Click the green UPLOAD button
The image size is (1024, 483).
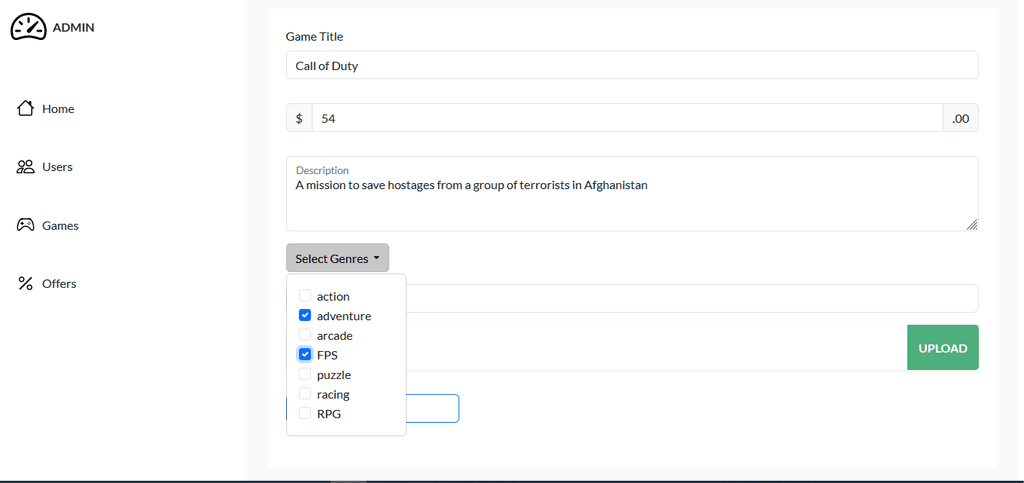(943, 348)
